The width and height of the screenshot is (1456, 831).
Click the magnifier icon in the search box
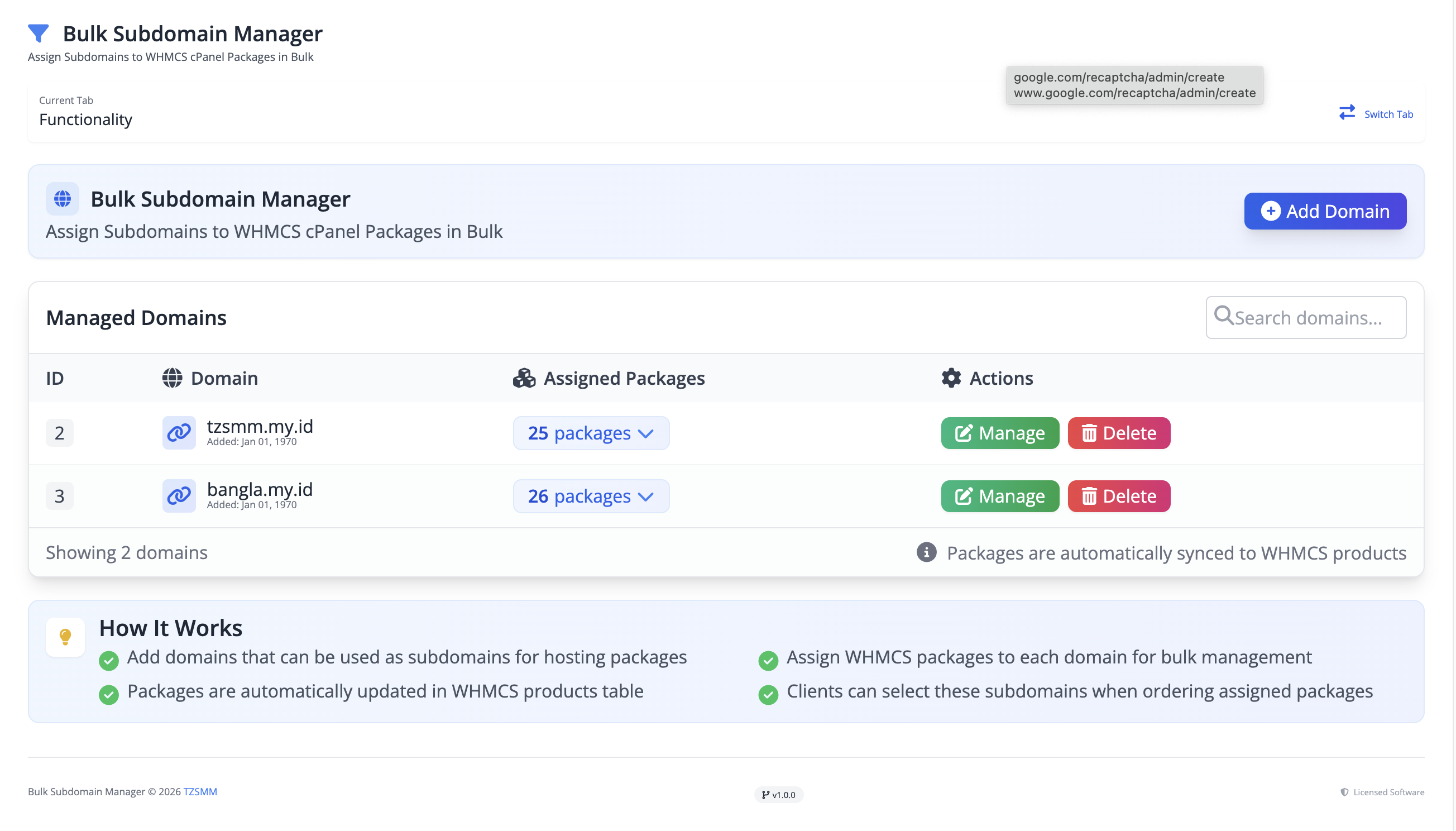(1223, 316)
